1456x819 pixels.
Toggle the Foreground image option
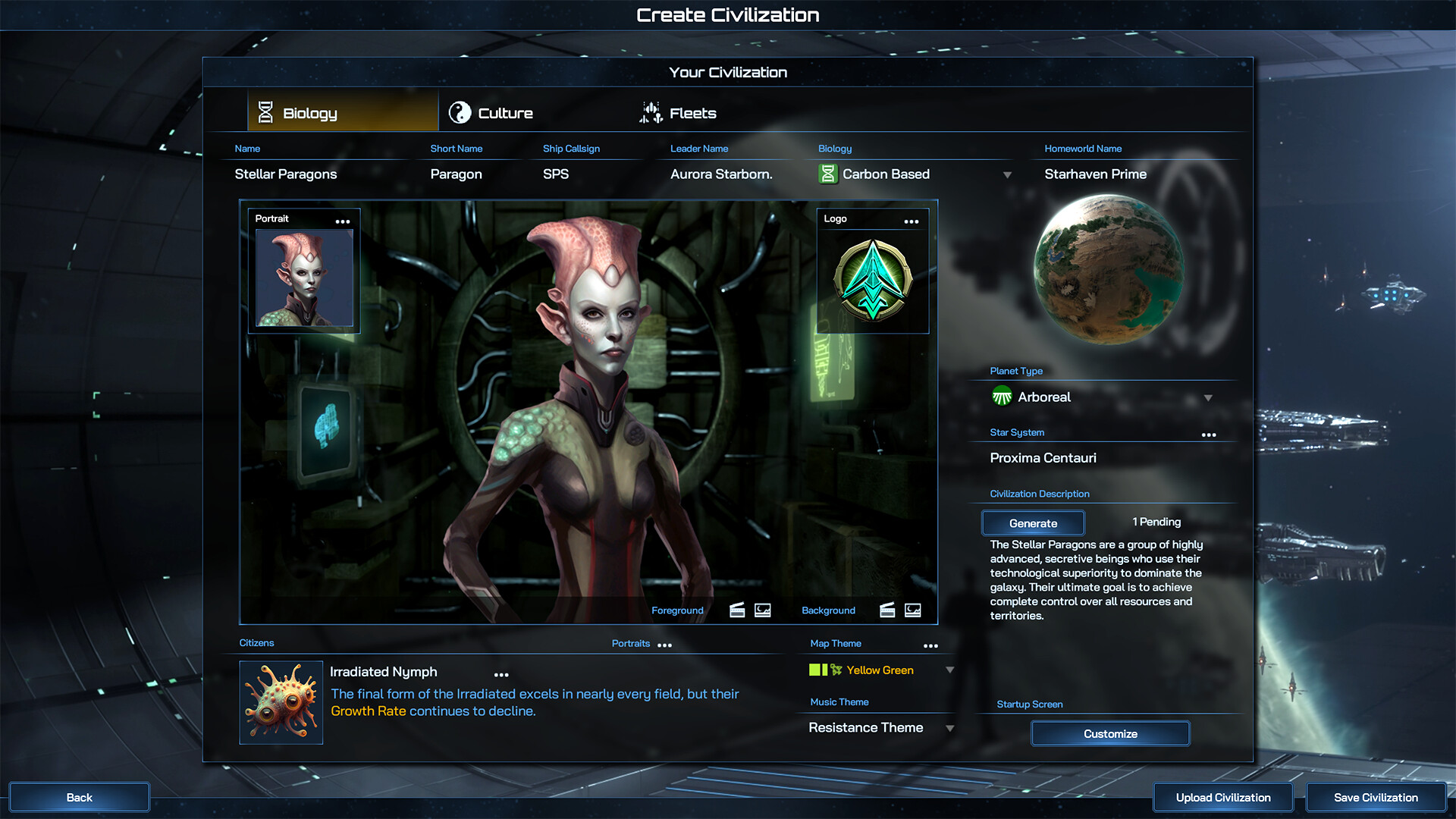click(x=762, y=610)
